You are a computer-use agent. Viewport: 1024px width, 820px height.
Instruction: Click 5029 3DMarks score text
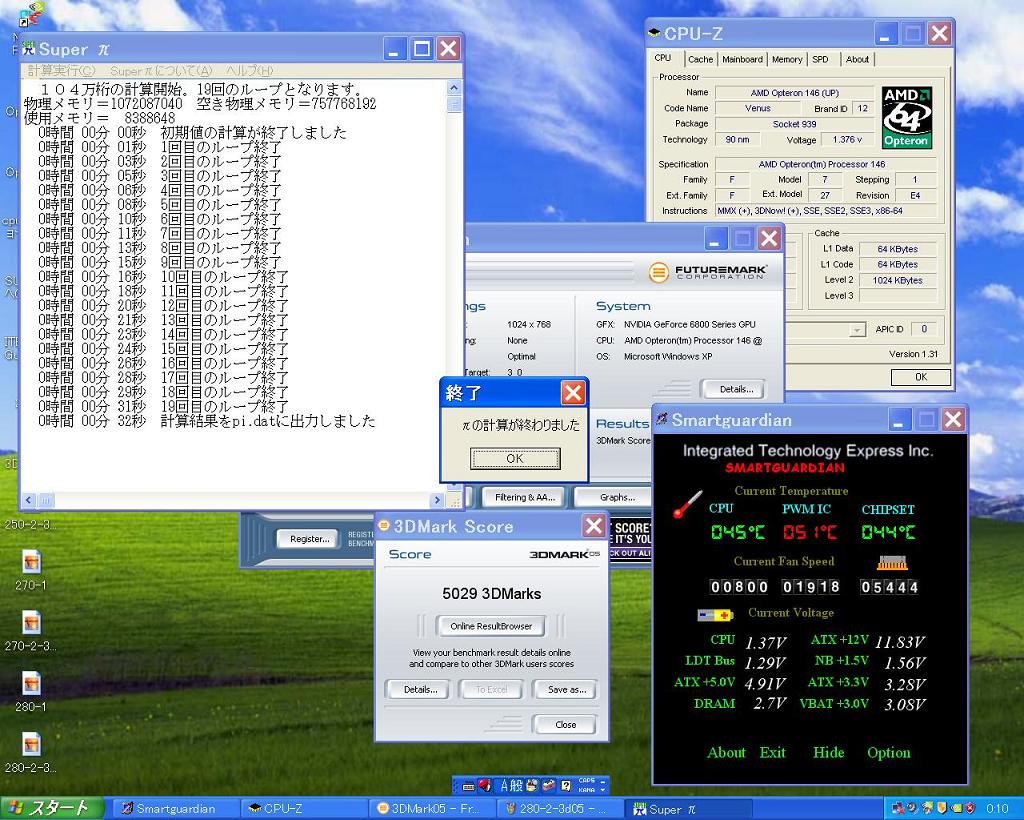[x=491, y=594]
